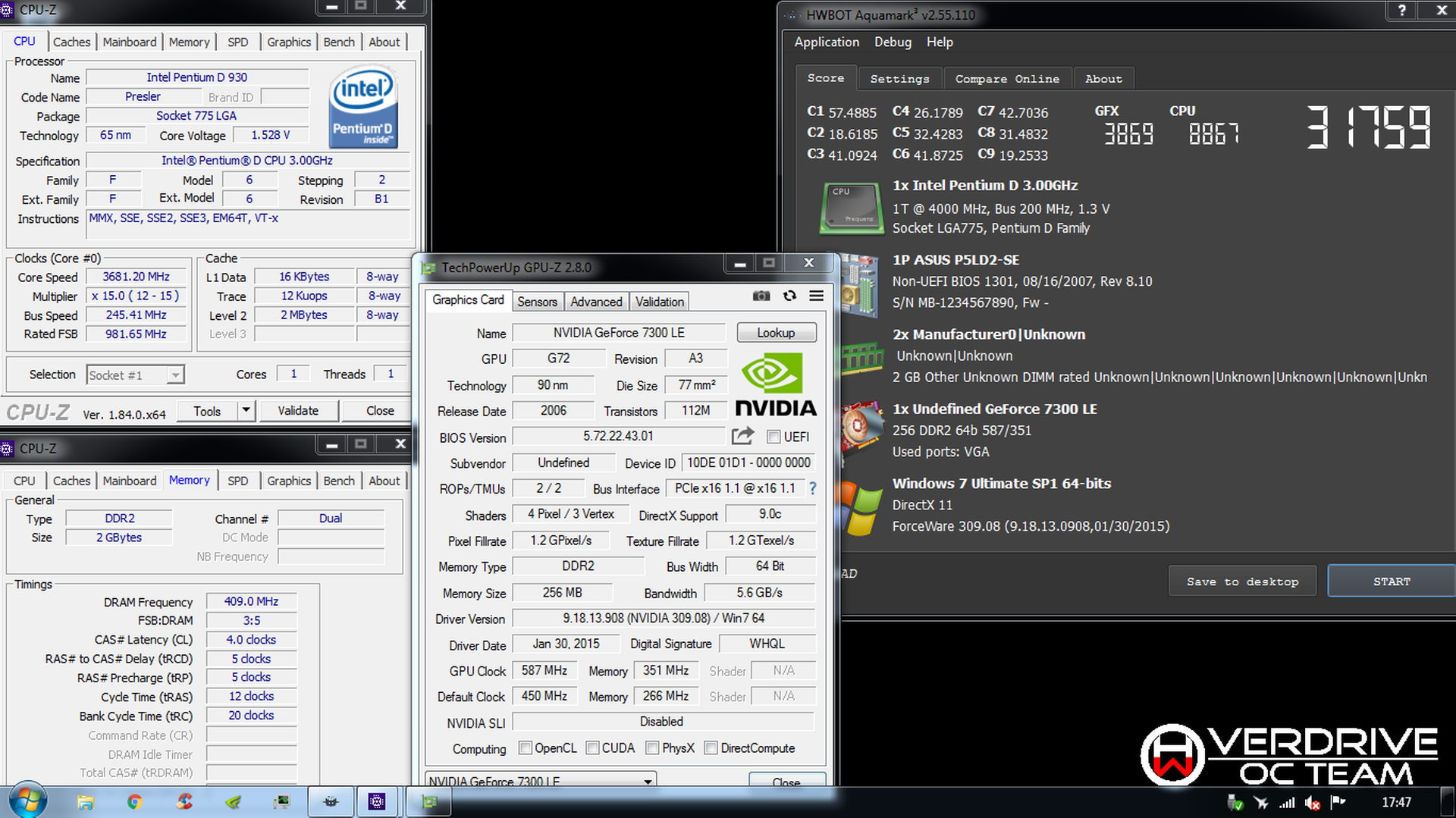This screenshot has width=1456, height=818.
Task: Click the Aquamark total score 31759
Action: pos(1368,127)
